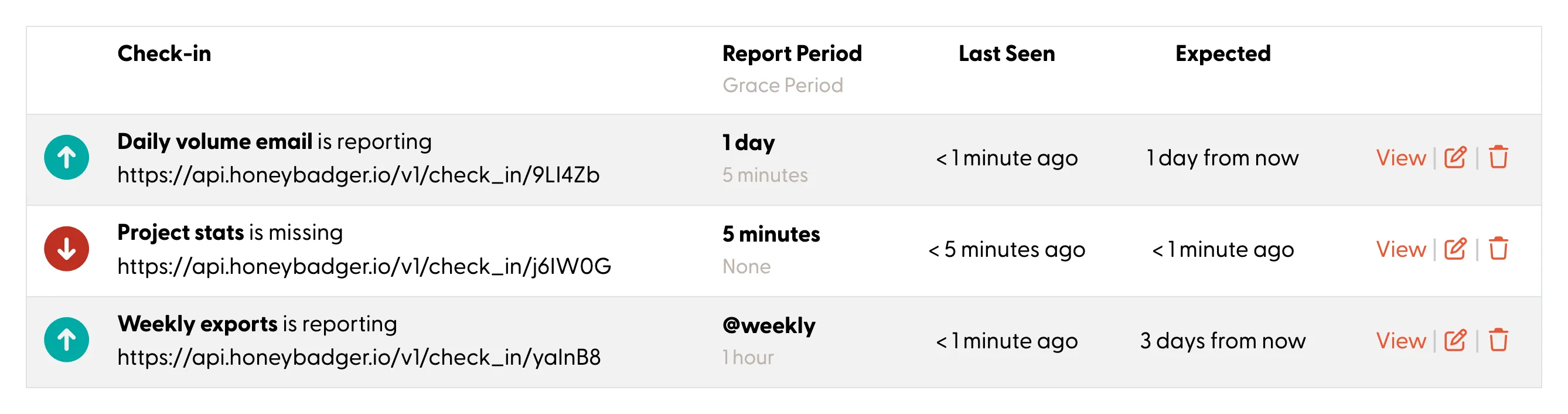Click View next to Project stats

coord(1401,249)
